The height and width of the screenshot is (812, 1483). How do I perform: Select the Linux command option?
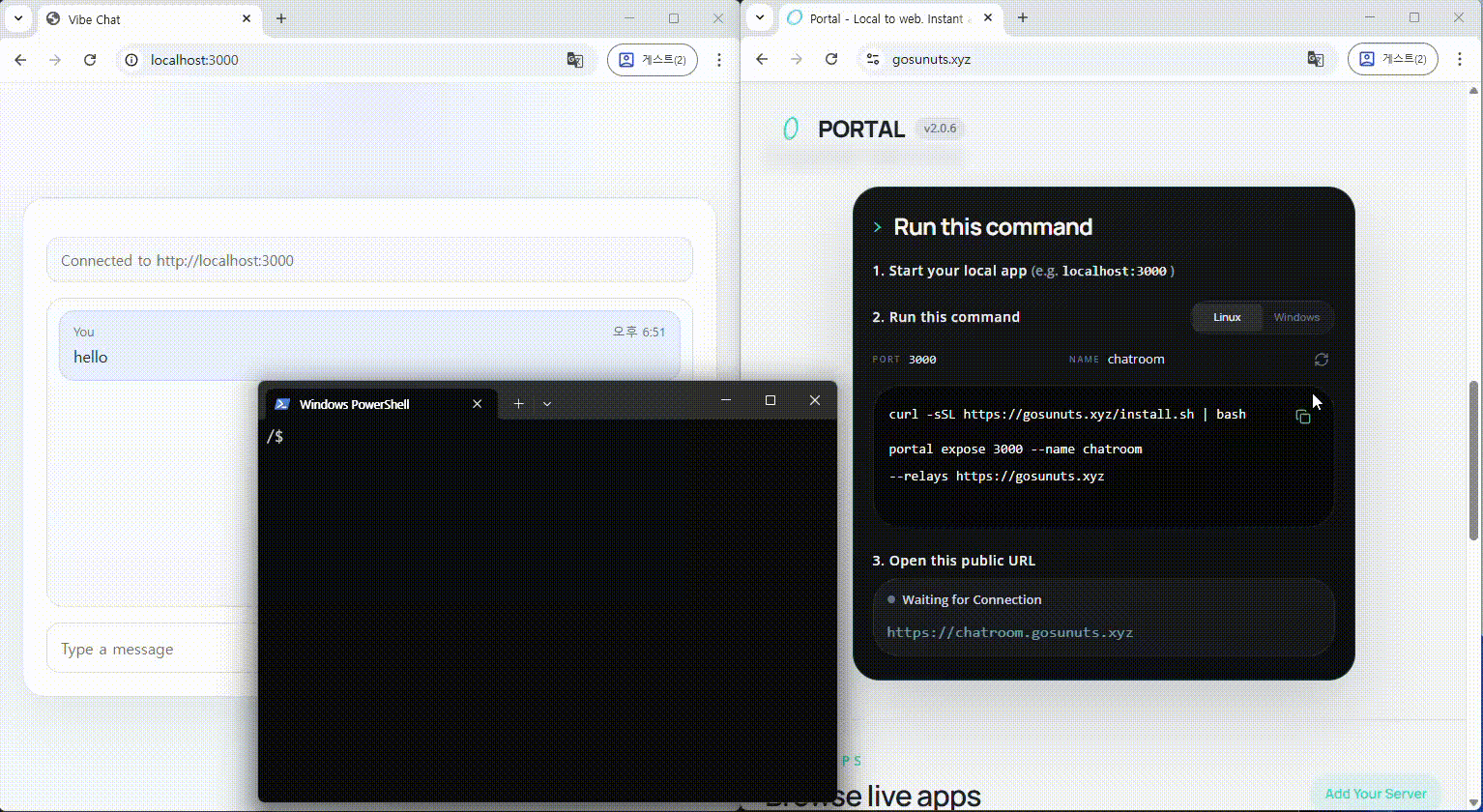click(1226, 317)
